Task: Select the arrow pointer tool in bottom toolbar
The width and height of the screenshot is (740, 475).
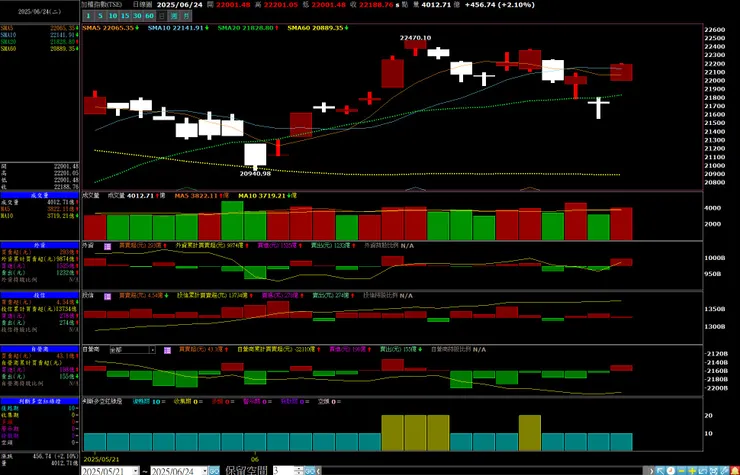Action: click(660, 471)
